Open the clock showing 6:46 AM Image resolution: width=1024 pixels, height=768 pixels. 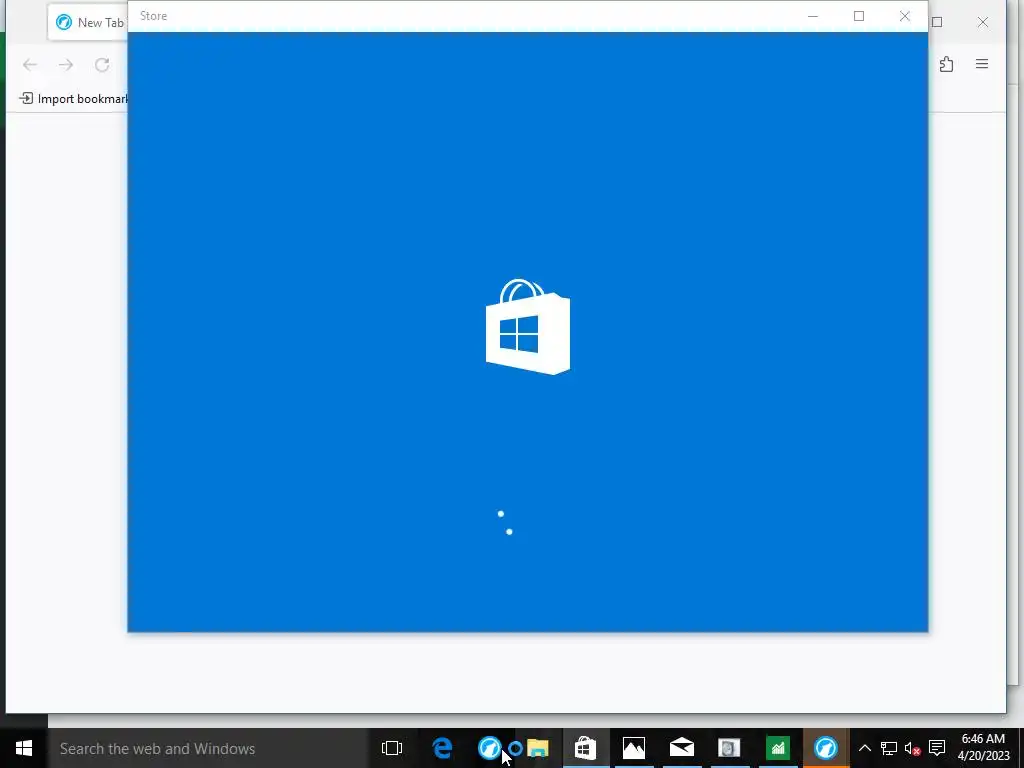coord(983,748)
